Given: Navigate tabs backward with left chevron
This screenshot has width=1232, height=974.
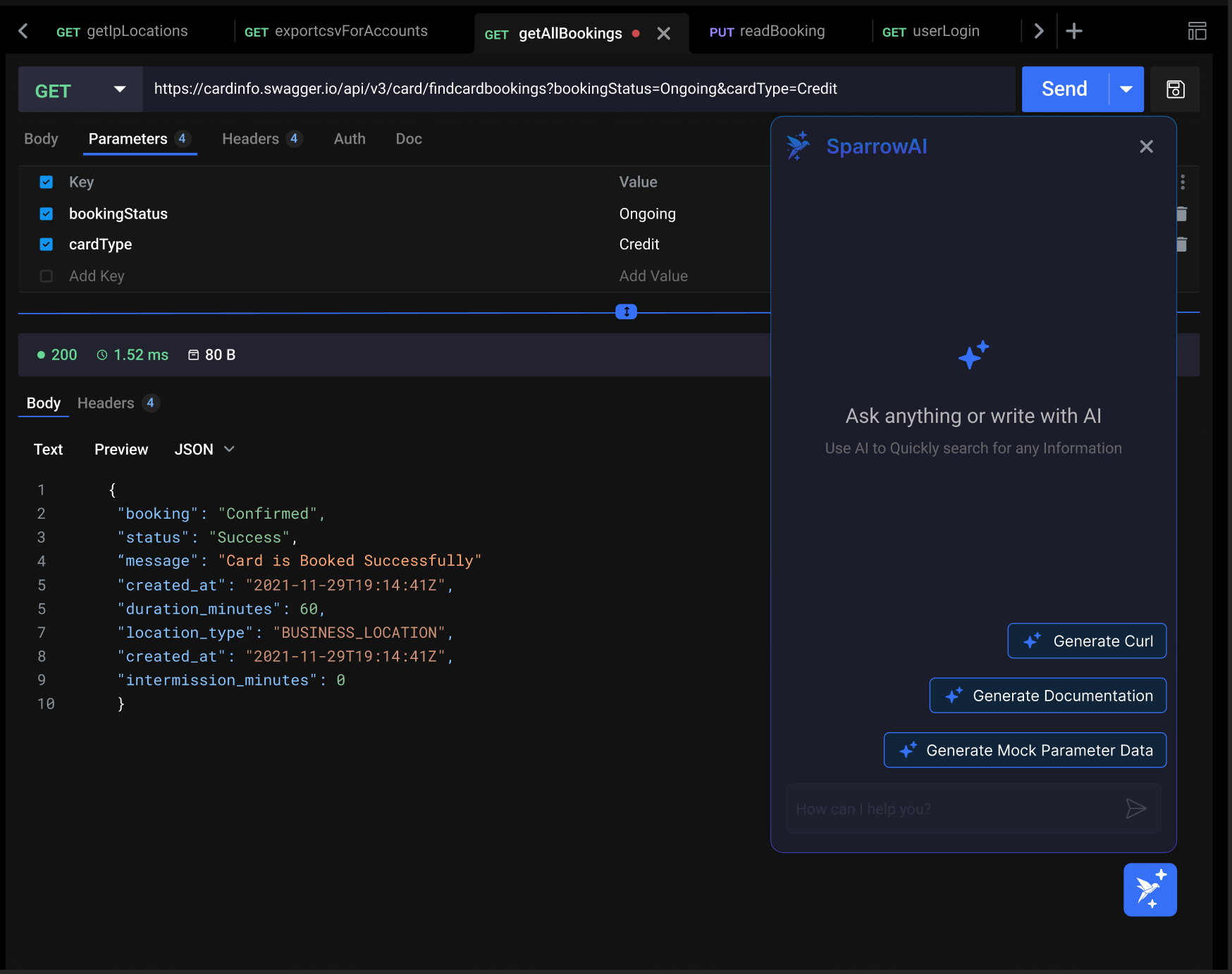Looking at the screenshot, I should 23,31.
